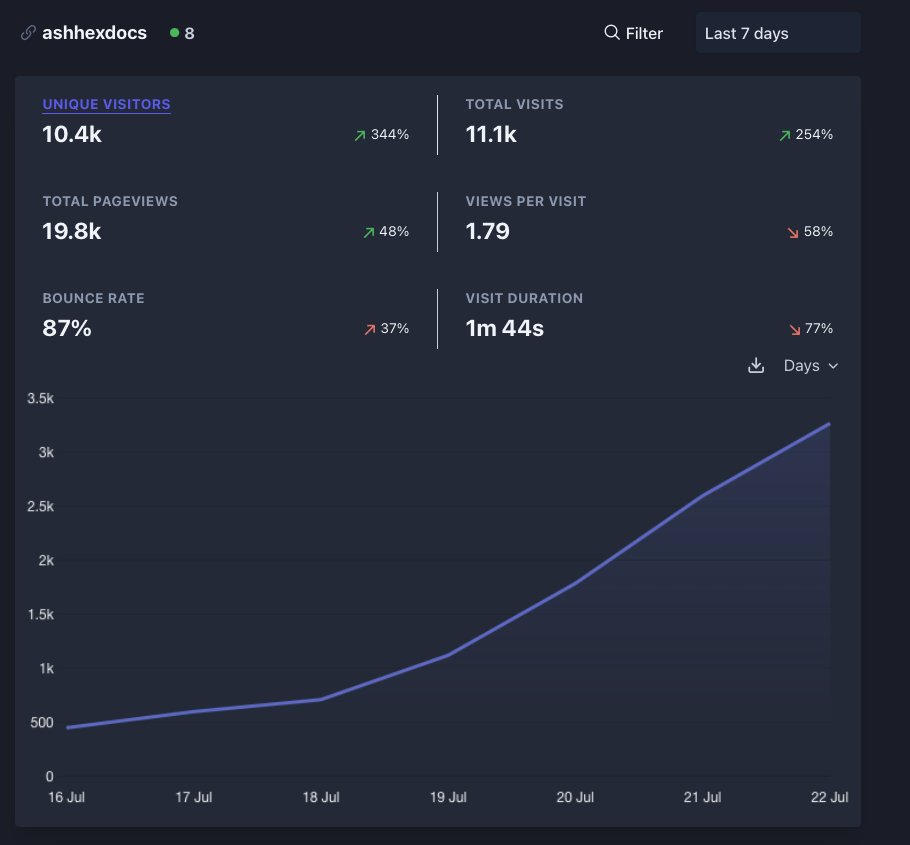This screenshot has height=845, width=910.
Task: Click the 254% change text
Action: 814,135
